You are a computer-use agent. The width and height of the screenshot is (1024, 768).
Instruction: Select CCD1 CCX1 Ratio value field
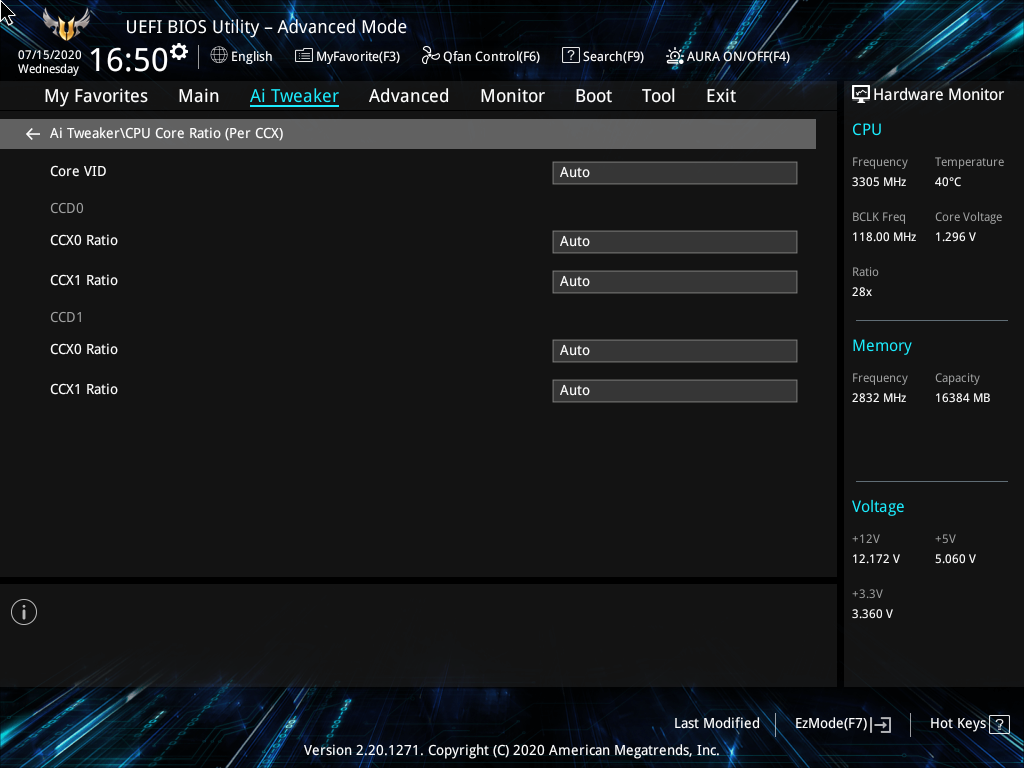[675, 391]
